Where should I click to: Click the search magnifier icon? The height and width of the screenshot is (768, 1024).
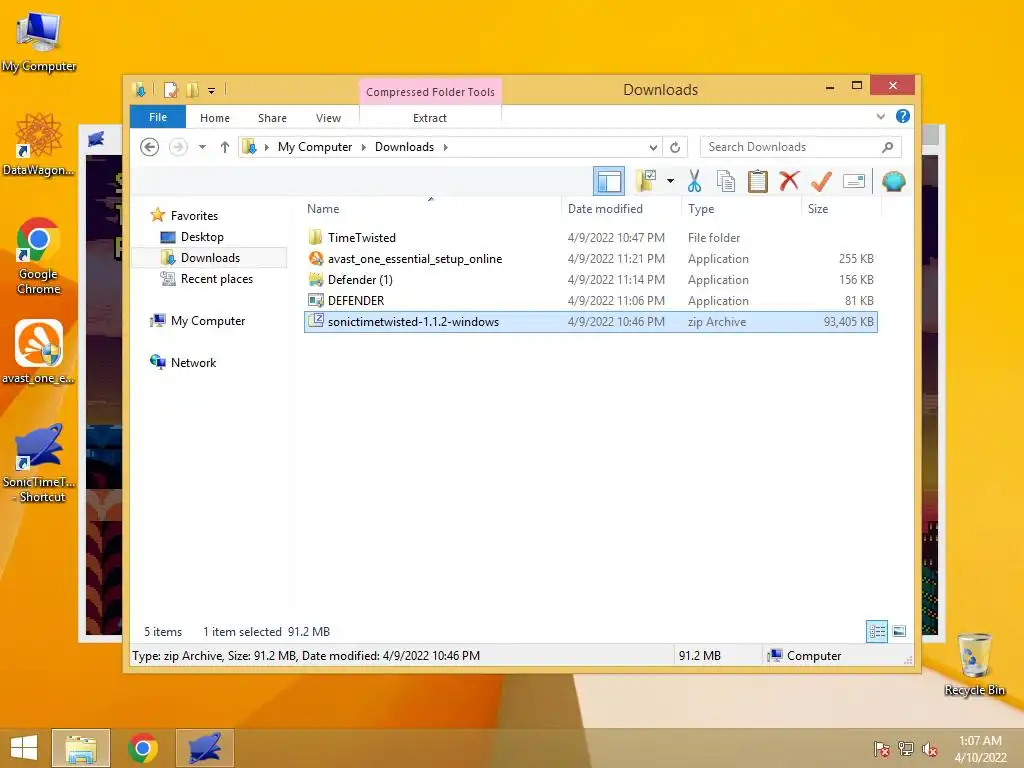[887, 147]
